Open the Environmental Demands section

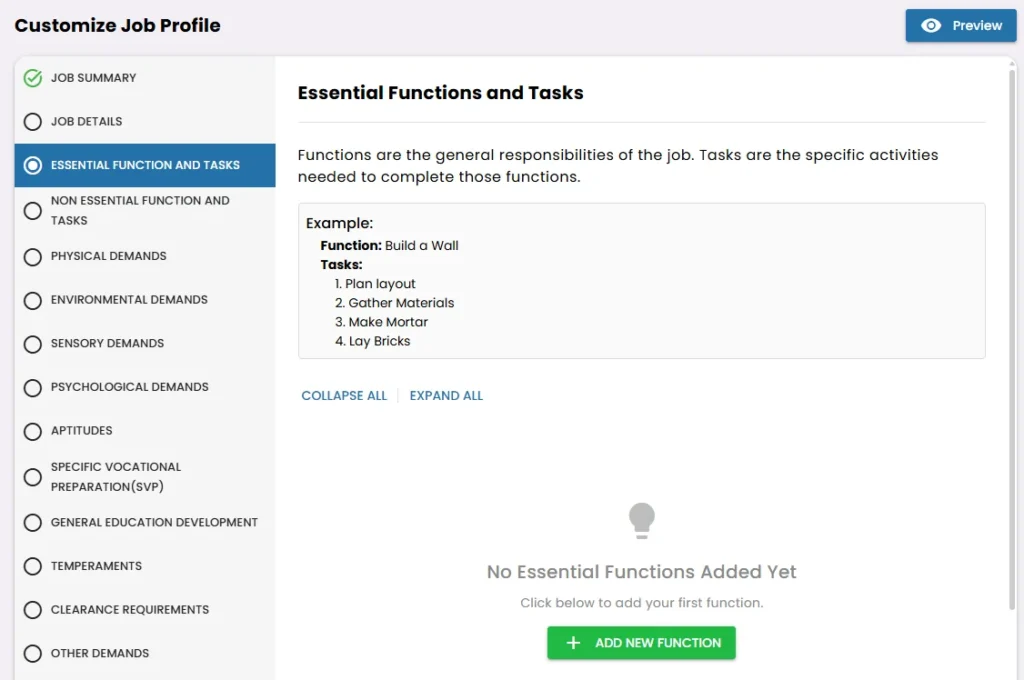coord(128,300)
